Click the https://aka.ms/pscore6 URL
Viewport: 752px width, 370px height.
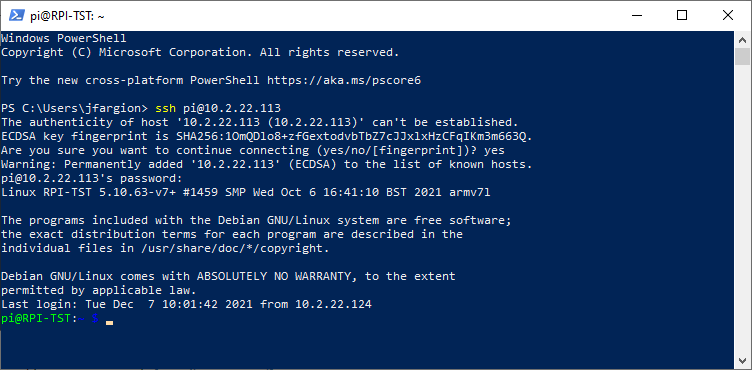(x=344, y=80)
